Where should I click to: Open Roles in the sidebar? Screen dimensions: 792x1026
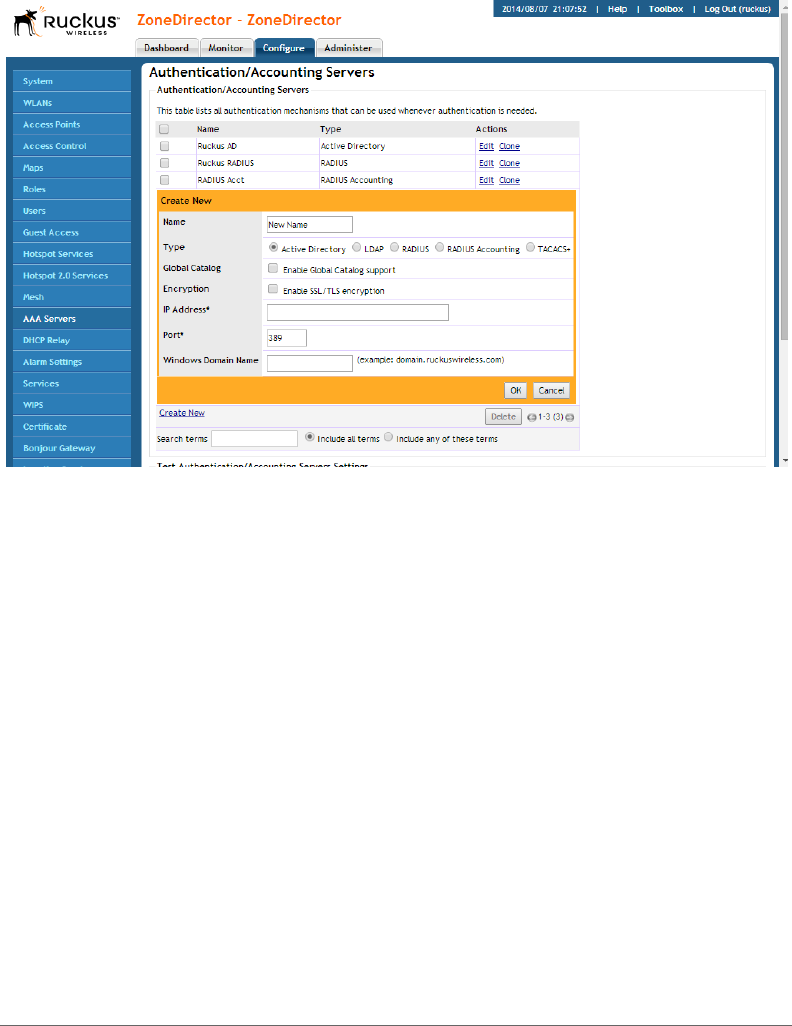[x=72, y=189]
